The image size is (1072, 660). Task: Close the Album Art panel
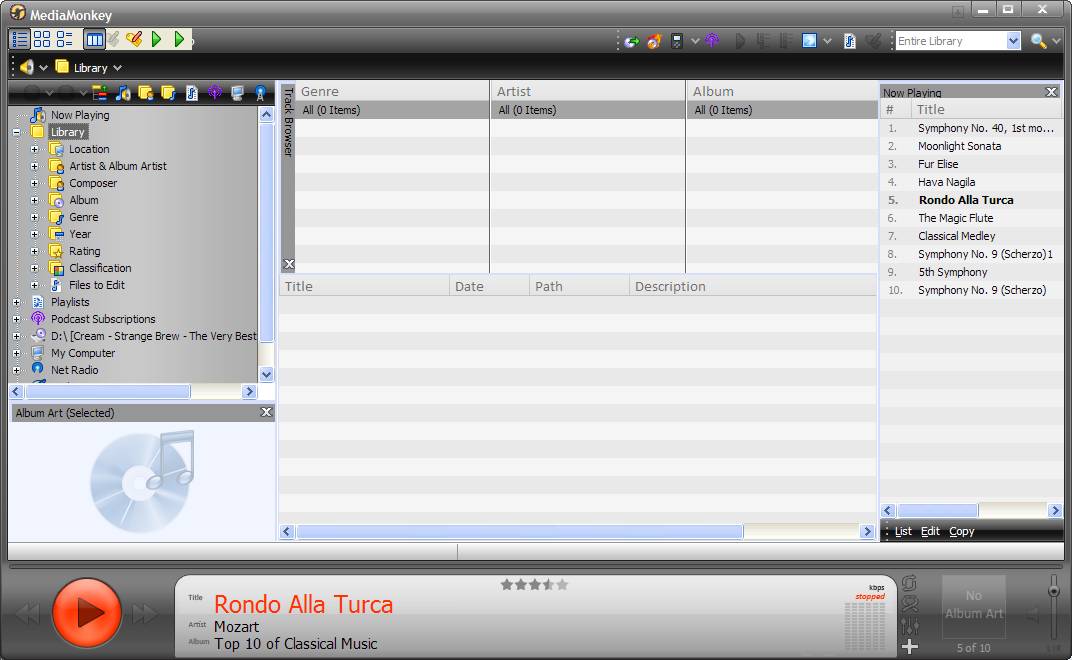click(x=266, y=412)
